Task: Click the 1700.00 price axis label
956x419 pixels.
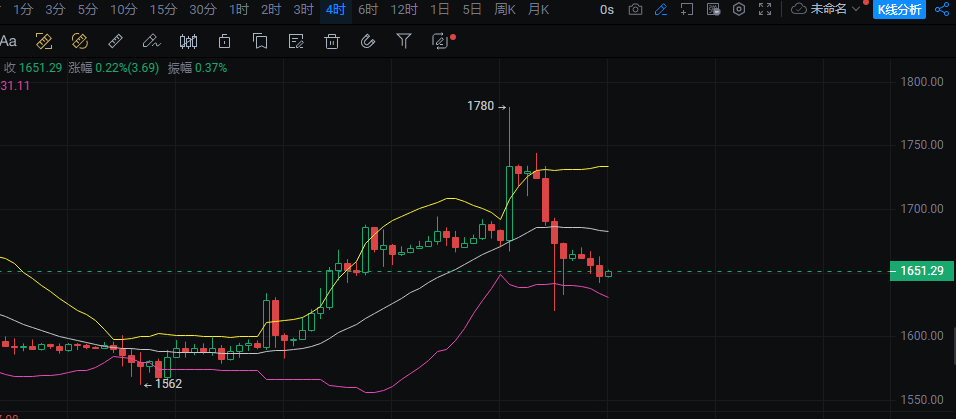Action: click(x=922, y=209)
